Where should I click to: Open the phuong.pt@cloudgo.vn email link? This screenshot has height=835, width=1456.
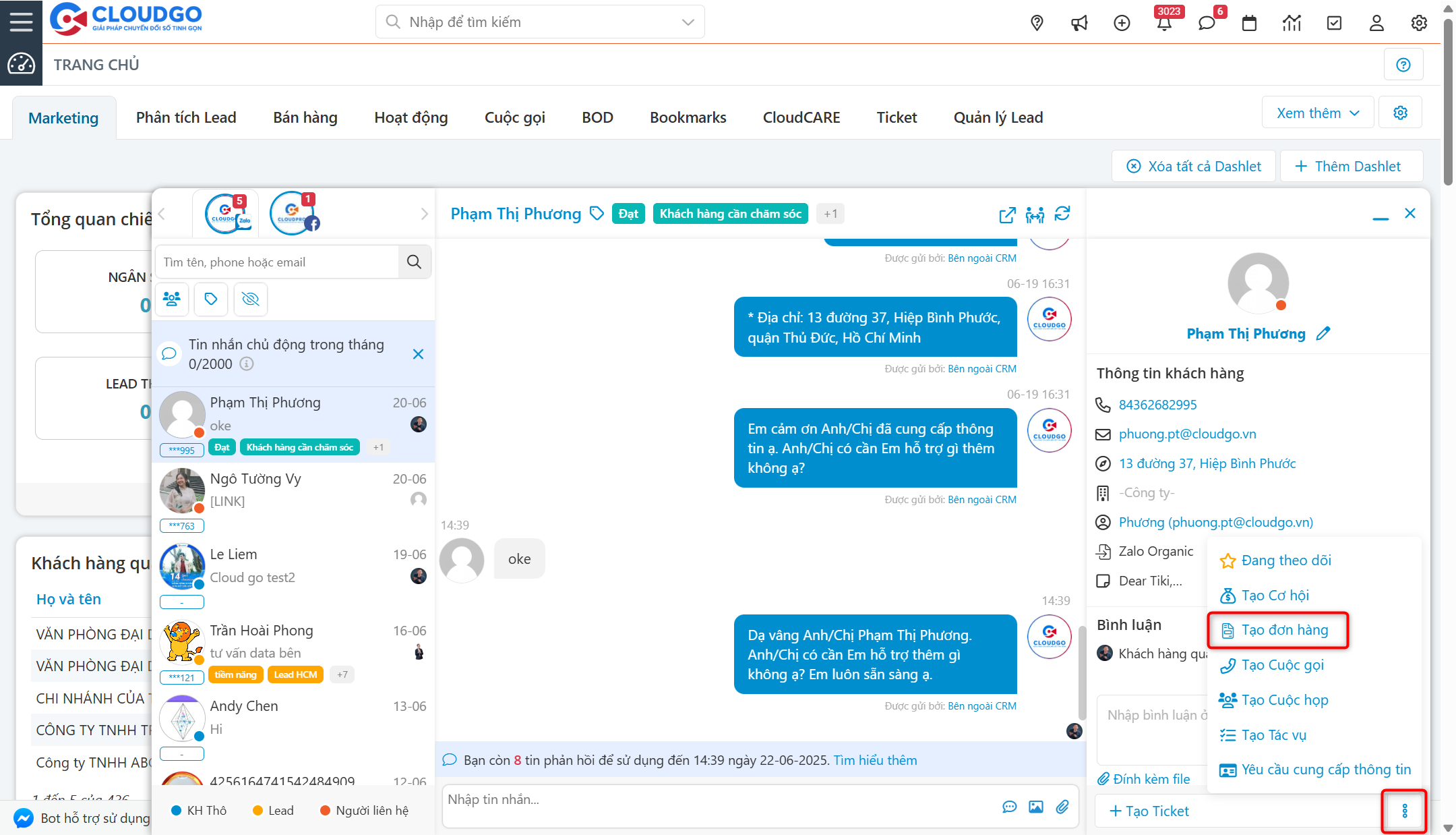pos(1187,434)
